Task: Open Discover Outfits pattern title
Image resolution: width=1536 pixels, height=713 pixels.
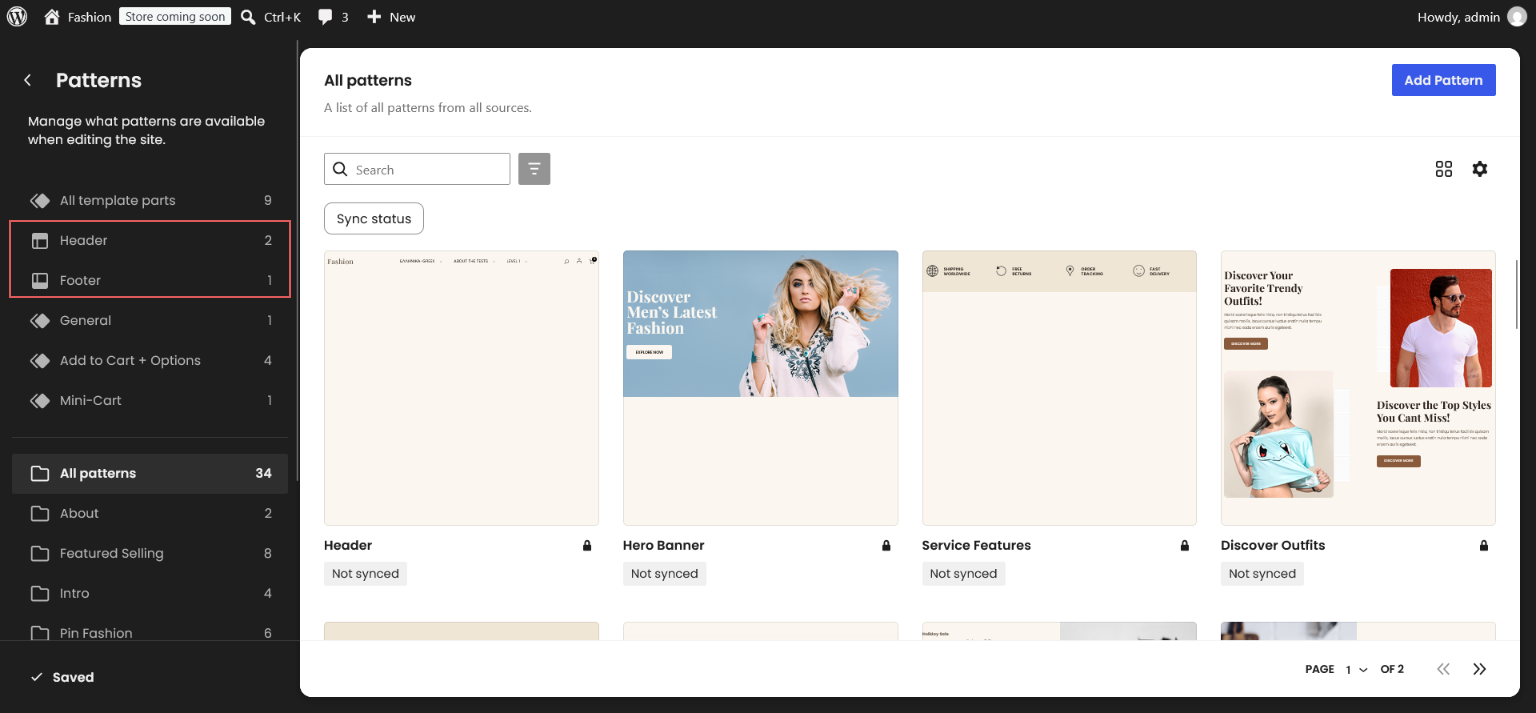Action: [1273, 545]
